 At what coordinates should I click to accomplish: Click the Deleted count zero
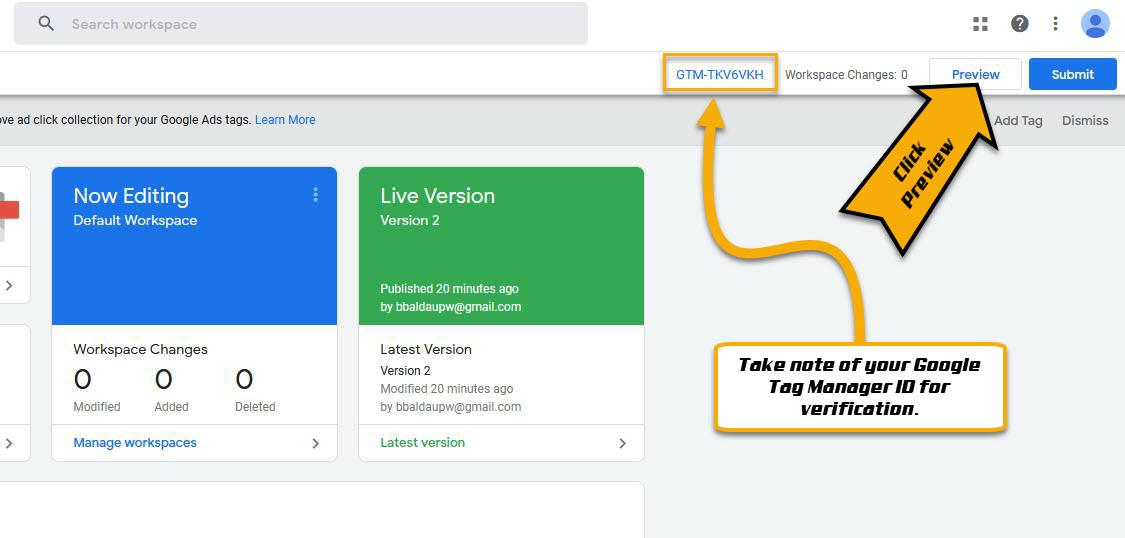[x=245, y=379]
